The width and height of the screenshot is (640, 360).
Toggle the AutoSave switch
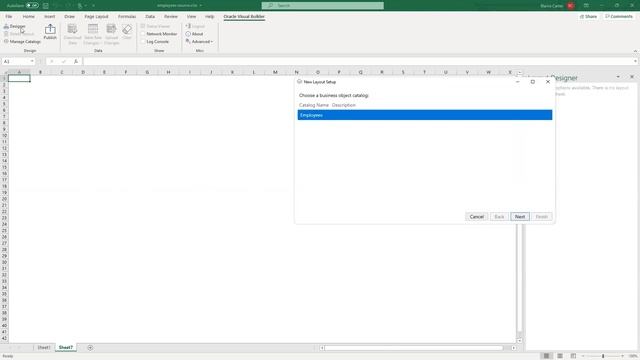(32, 6)
